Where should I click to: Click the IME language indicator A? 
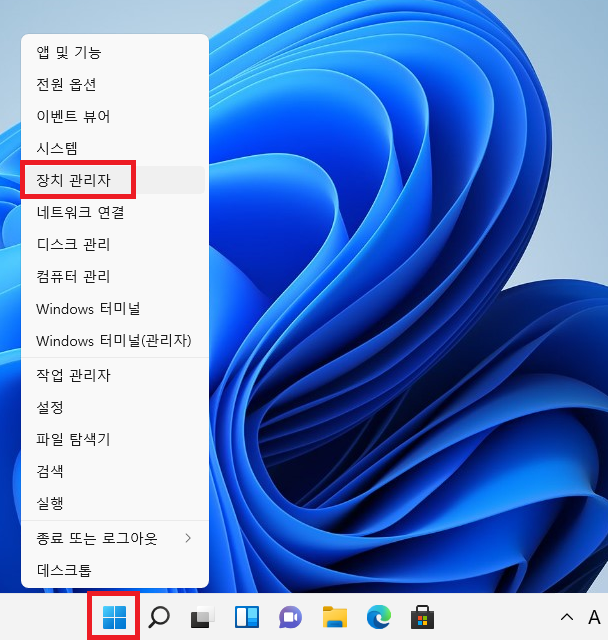point(594,617)
